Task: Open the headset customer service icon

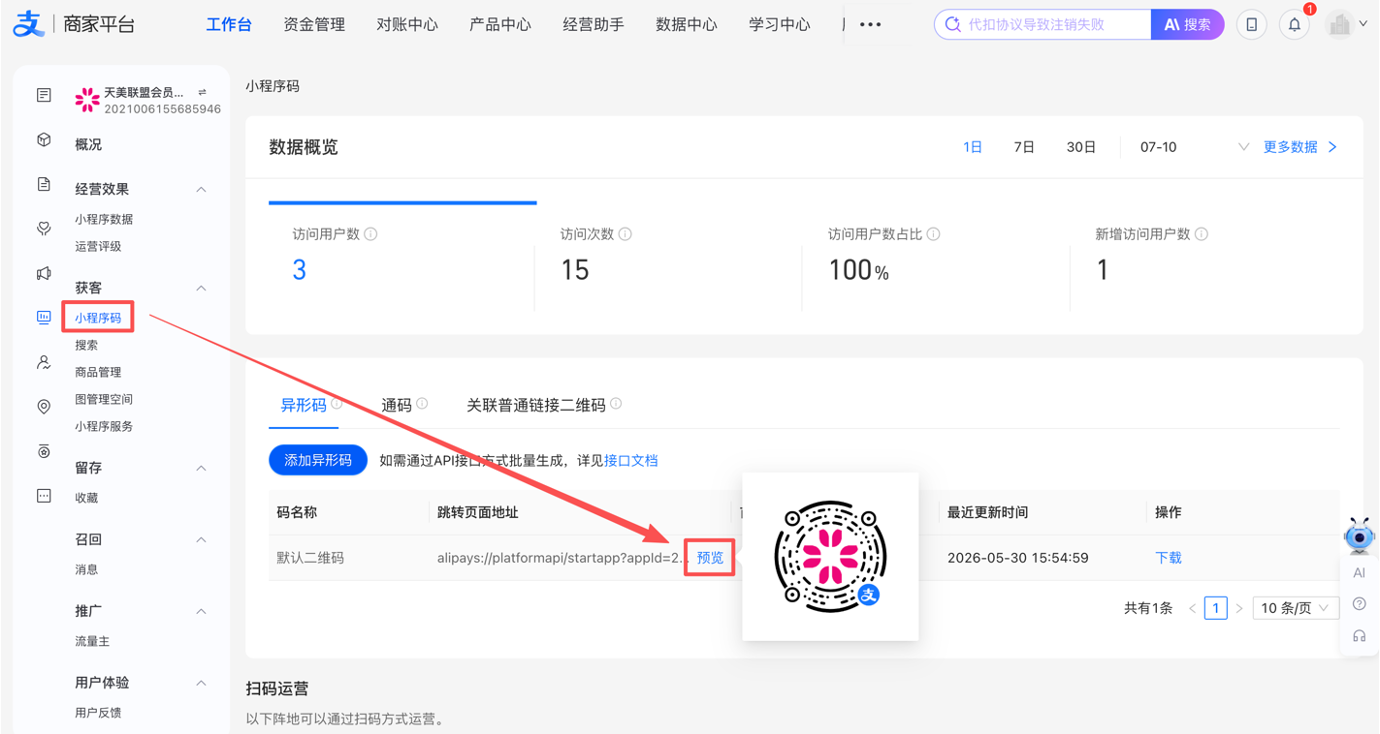Action: click(1359, 635)
